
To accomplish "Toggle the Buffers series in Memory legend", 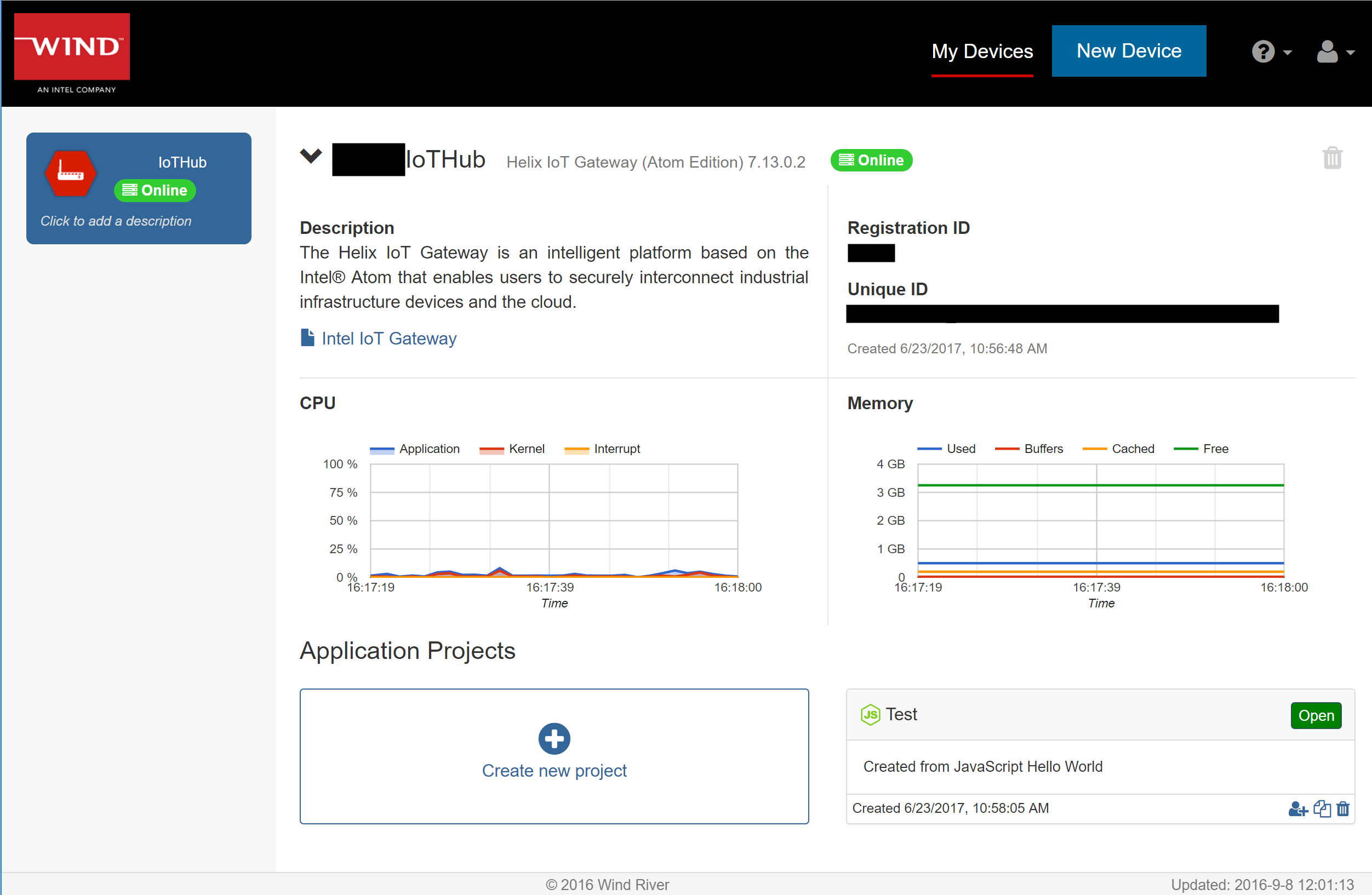I will [1028, 449].
